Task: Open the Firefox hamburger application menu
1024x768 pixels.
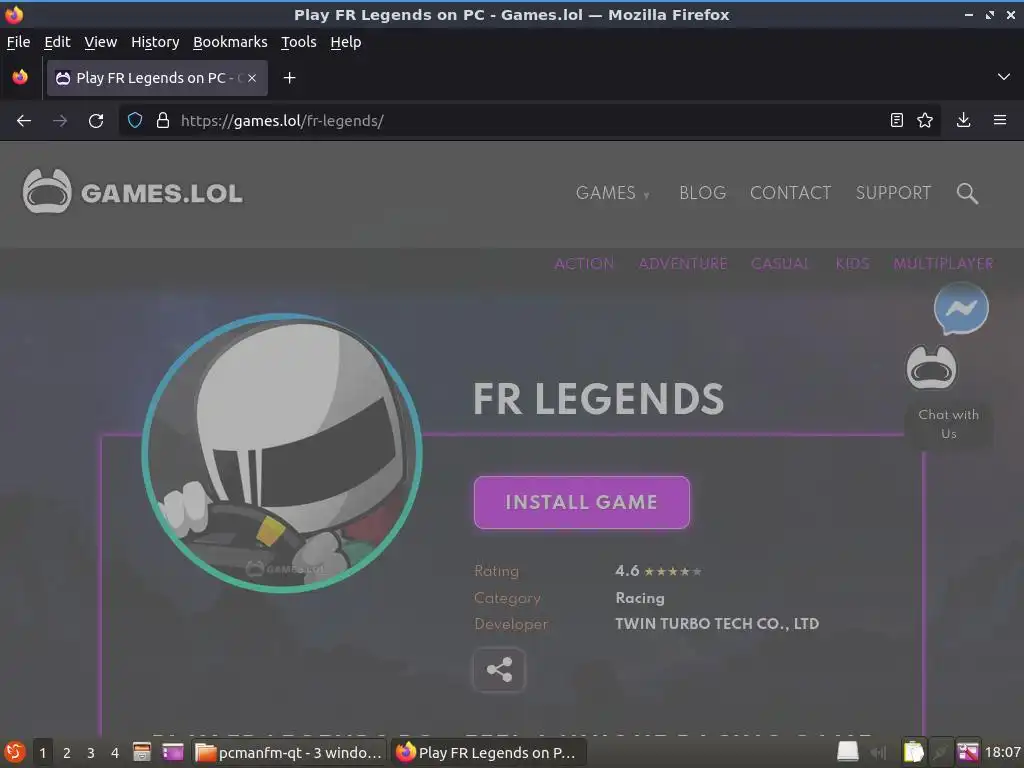Action: (x=1000, y=120)
